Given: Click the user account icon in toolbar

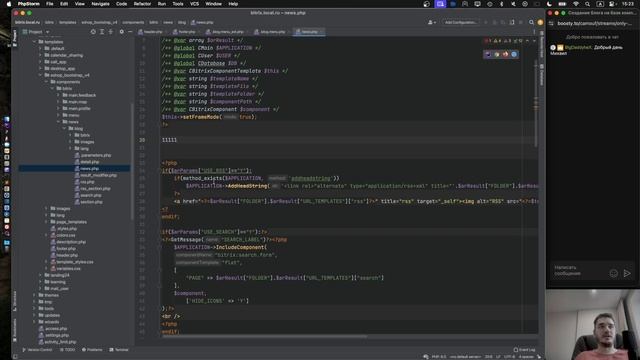Looking at the screenshot, I should (431, 22).
